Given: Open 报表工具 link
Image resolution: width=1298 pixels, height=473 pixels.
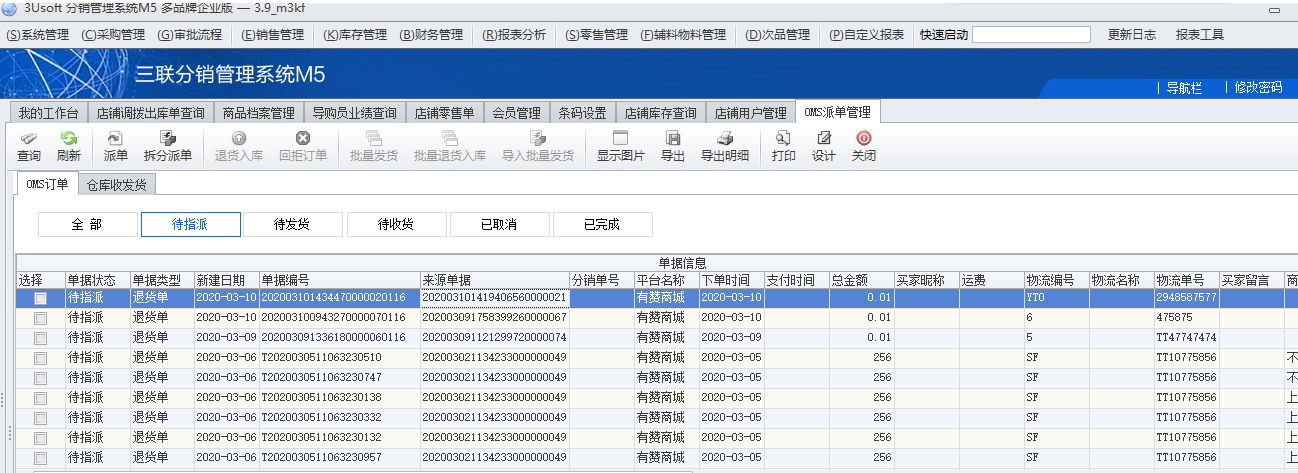Looking at the screenshot, I should [x=1200, y=34].
